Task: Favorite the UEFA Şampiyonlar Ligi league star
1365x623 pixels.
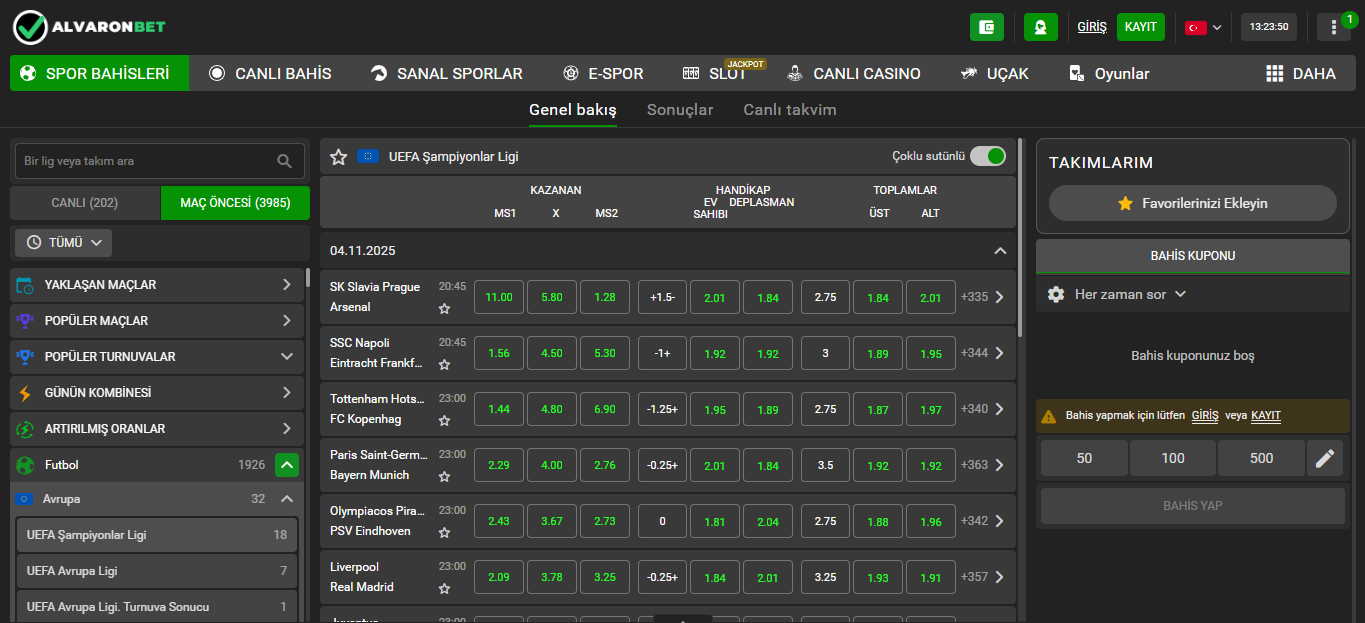Action: click(x=339, y=156)
